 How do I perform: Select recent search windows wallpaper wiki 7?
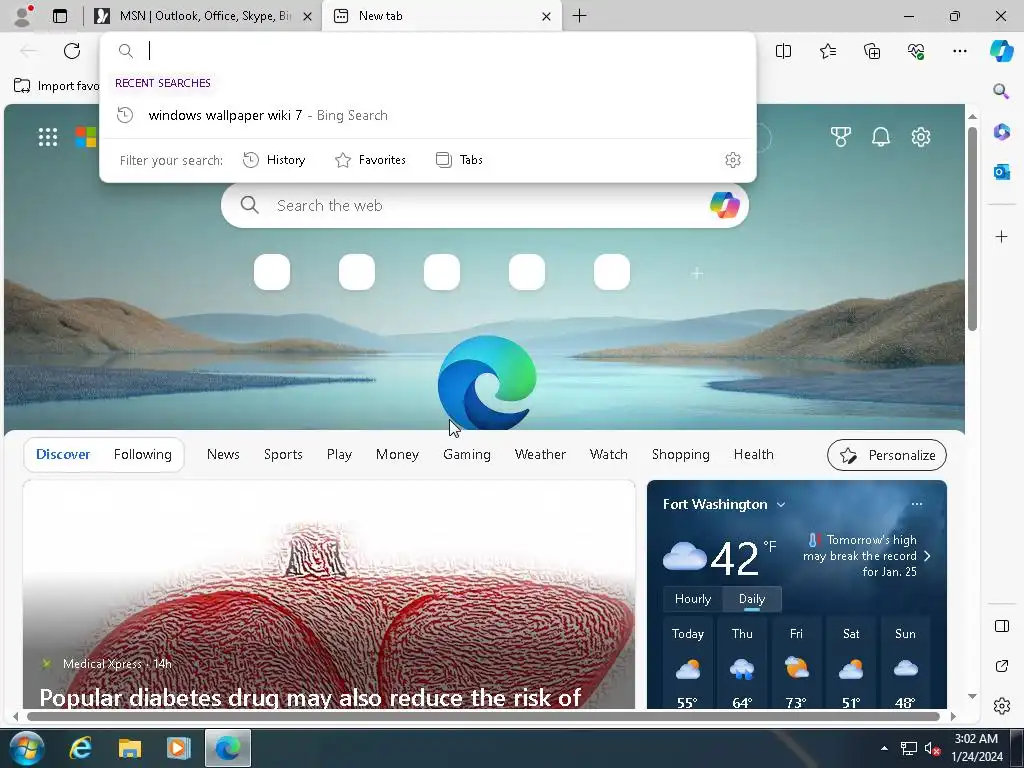point(428,116)
